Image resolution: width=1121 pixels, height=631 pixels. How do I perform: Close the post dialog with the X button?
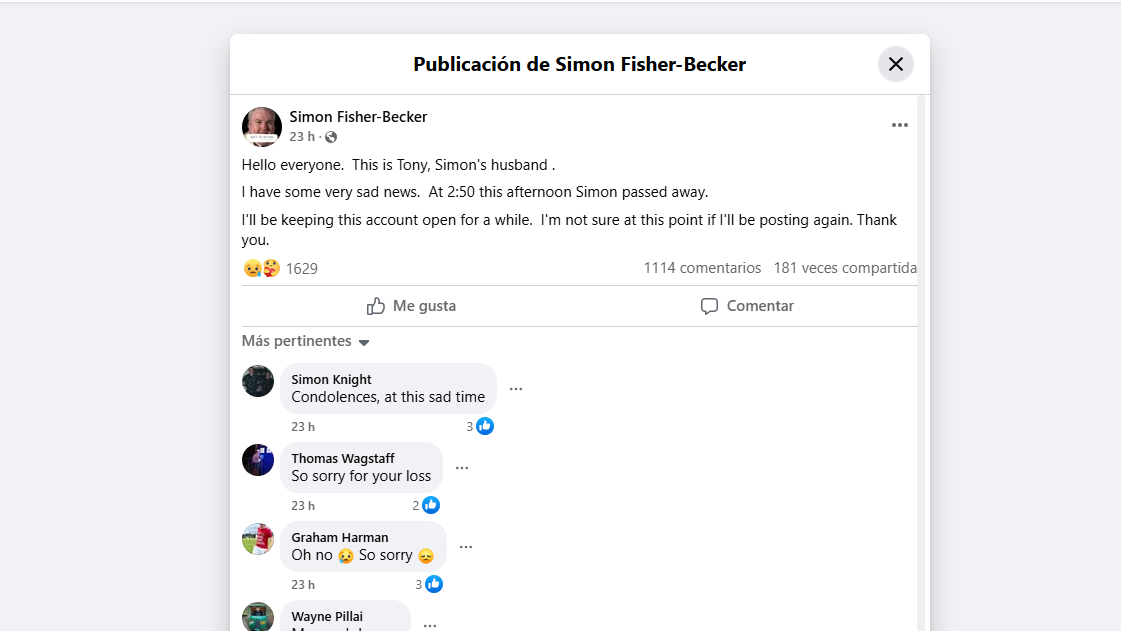point(895,64)
